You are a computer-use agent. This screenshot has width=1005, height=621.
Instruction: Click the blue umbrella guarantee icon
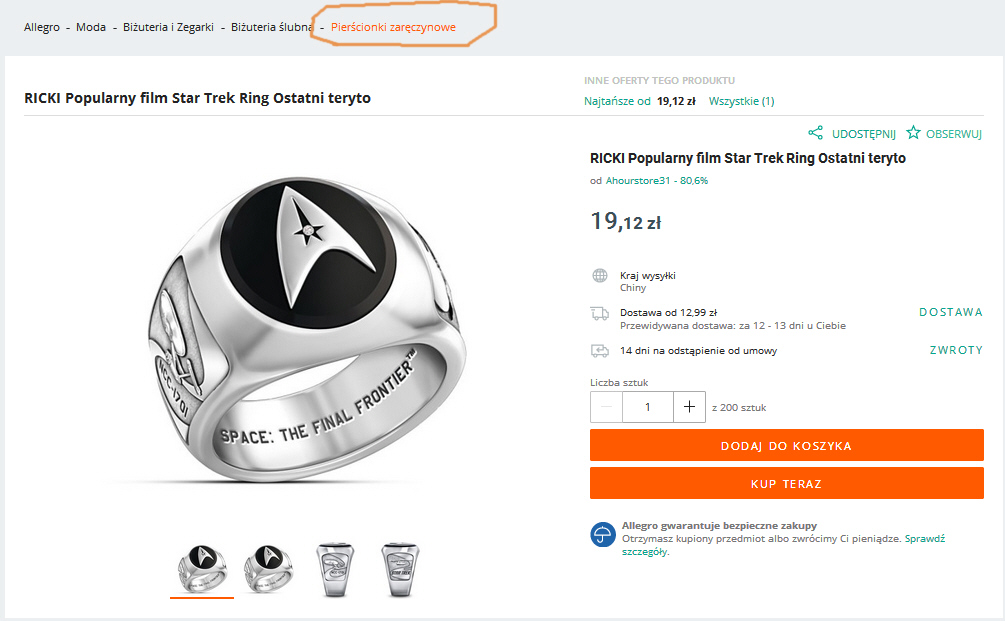pyautogui.click(x=602, y=534)
